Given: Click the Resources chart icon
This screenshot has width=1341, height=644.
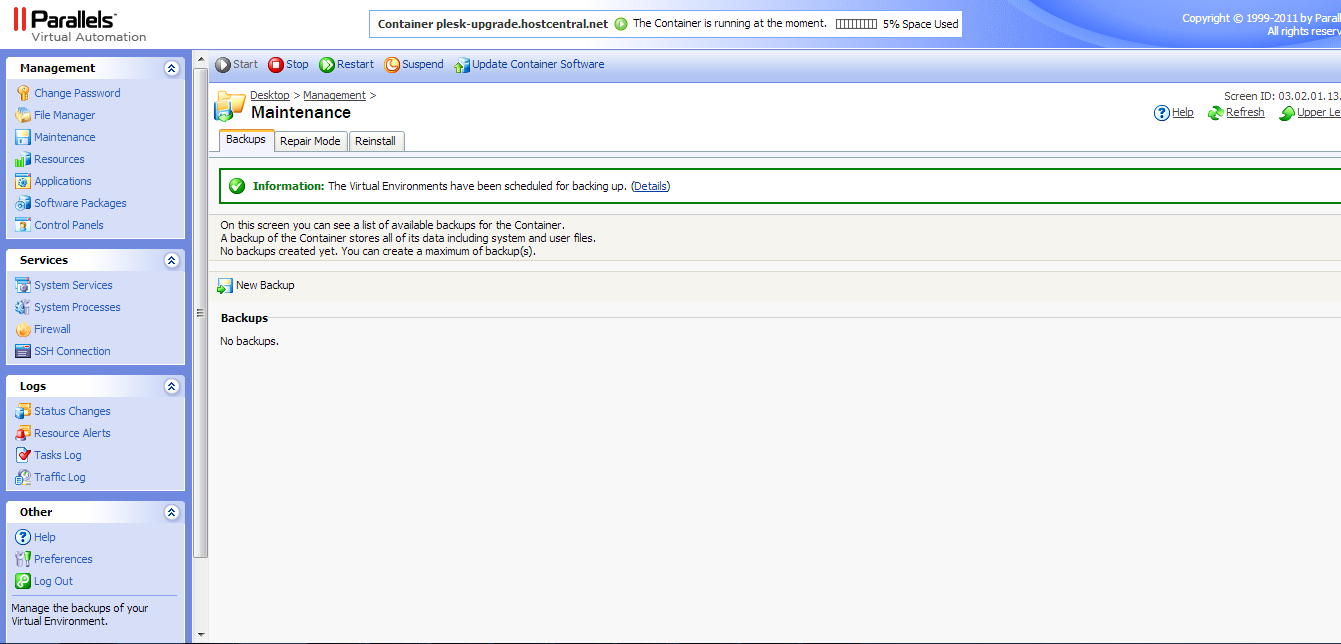Looking at the screenshot, I should coord(23,159).
